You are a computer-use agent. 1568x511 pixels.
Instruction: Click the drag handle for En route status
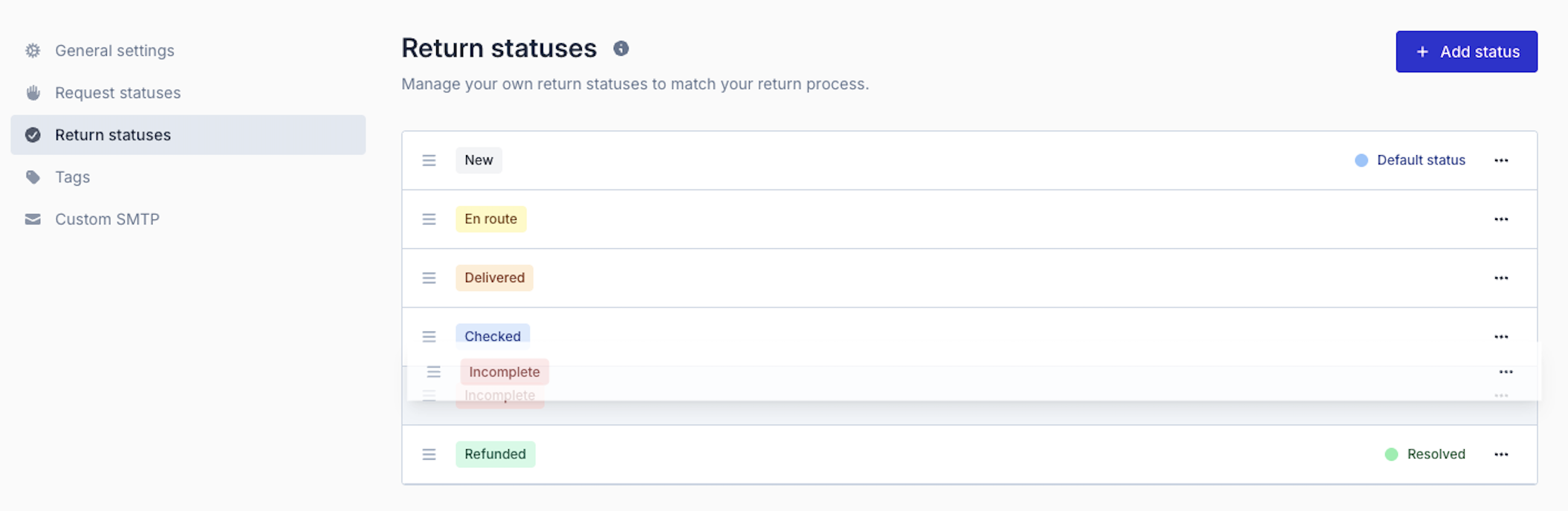click(429, 219)
